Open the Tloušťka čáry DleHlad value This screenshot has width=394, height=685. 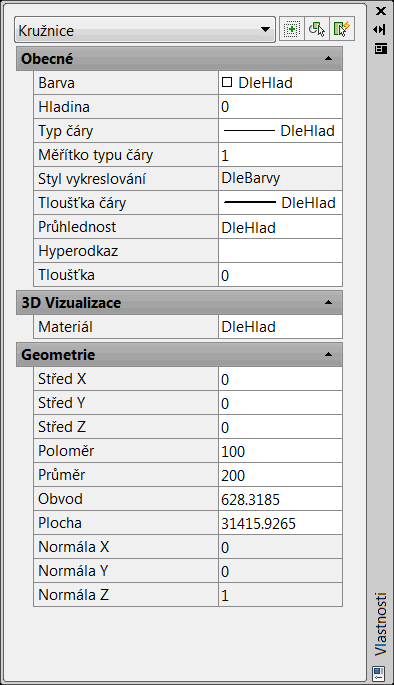[x=280, y=203]
